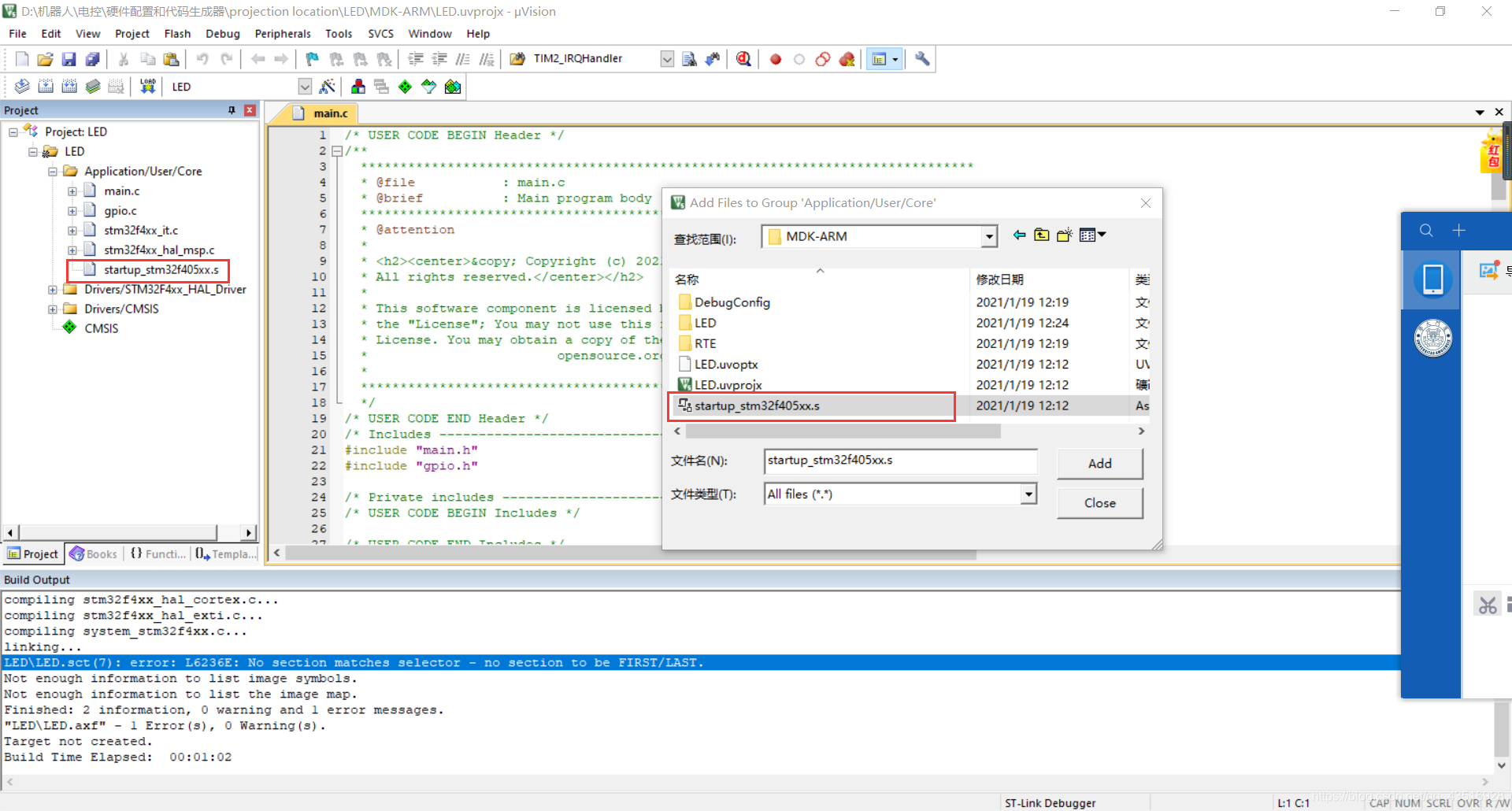Select stm32f4xx_it.c in project tree
The width and height of the screenshot is (1512, 811).
[141, 230]
